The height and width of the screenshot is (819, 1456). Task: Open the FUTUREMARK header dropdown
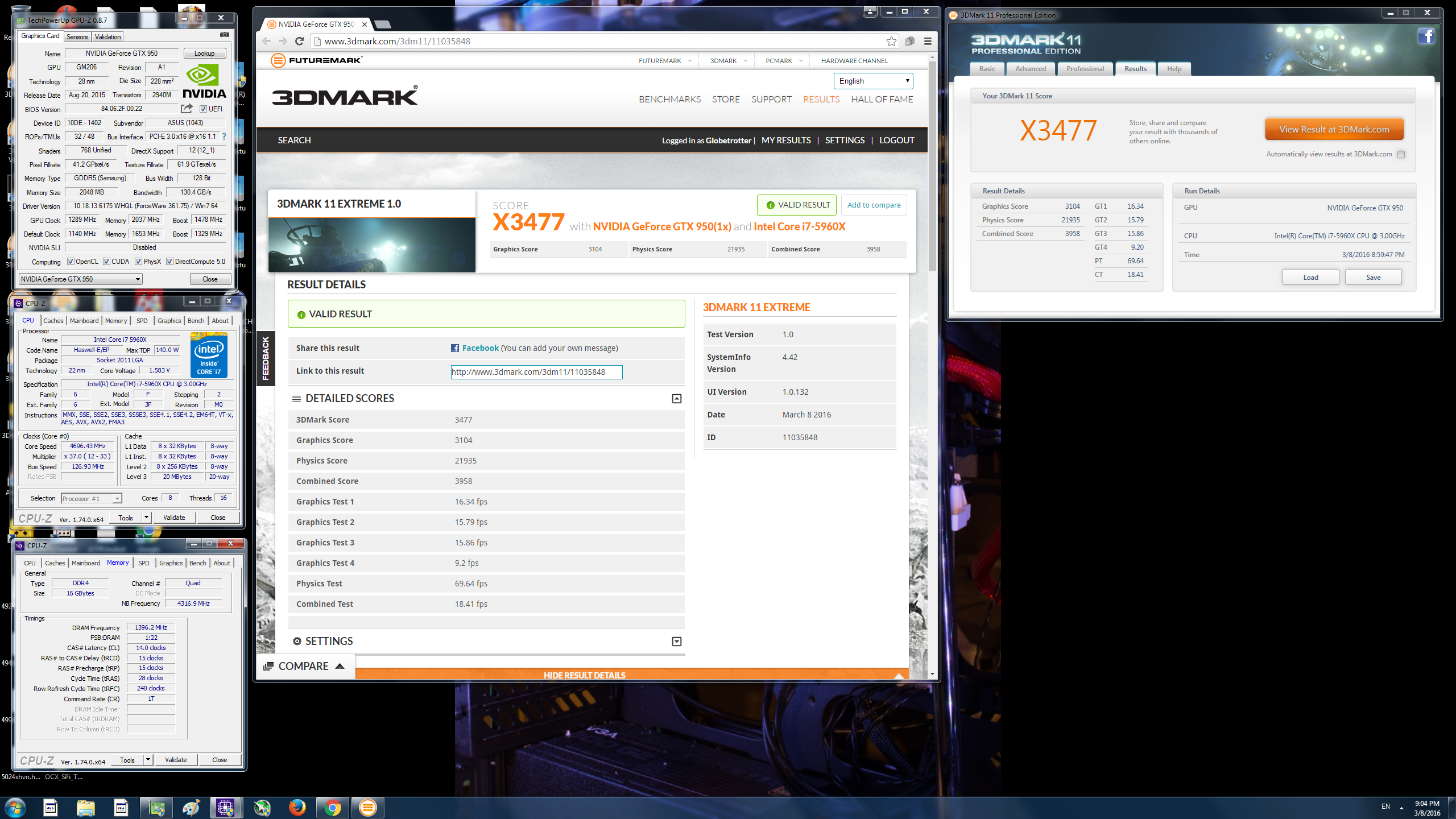[x=664, y=61]
